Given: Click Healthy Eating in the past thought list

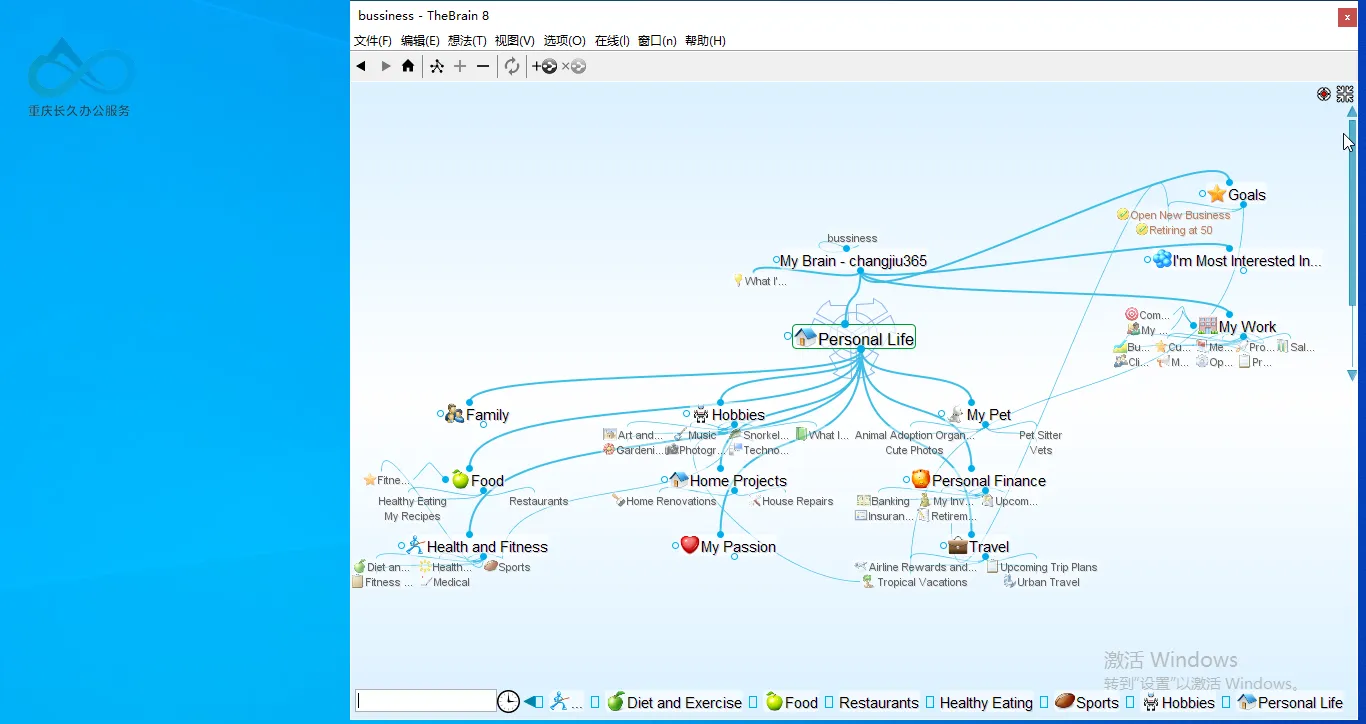Looking at the screenshot, I should (986, 703).
